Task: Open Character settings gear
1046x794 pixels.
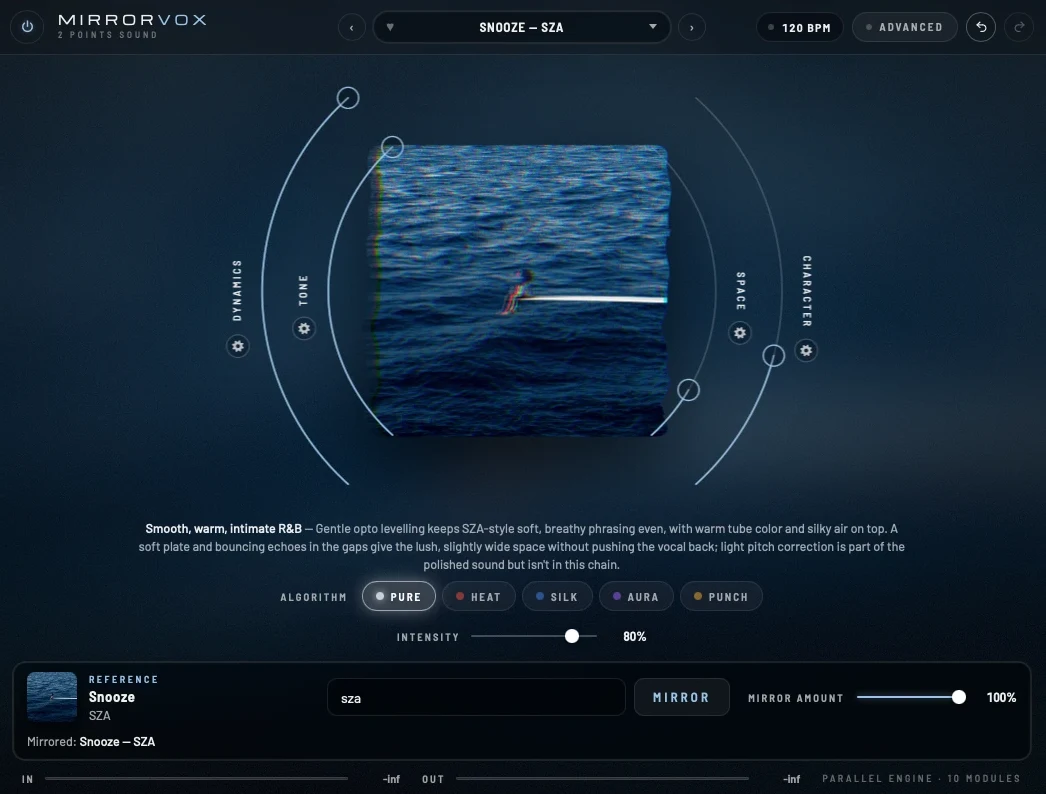Action: tap(806, 350)
